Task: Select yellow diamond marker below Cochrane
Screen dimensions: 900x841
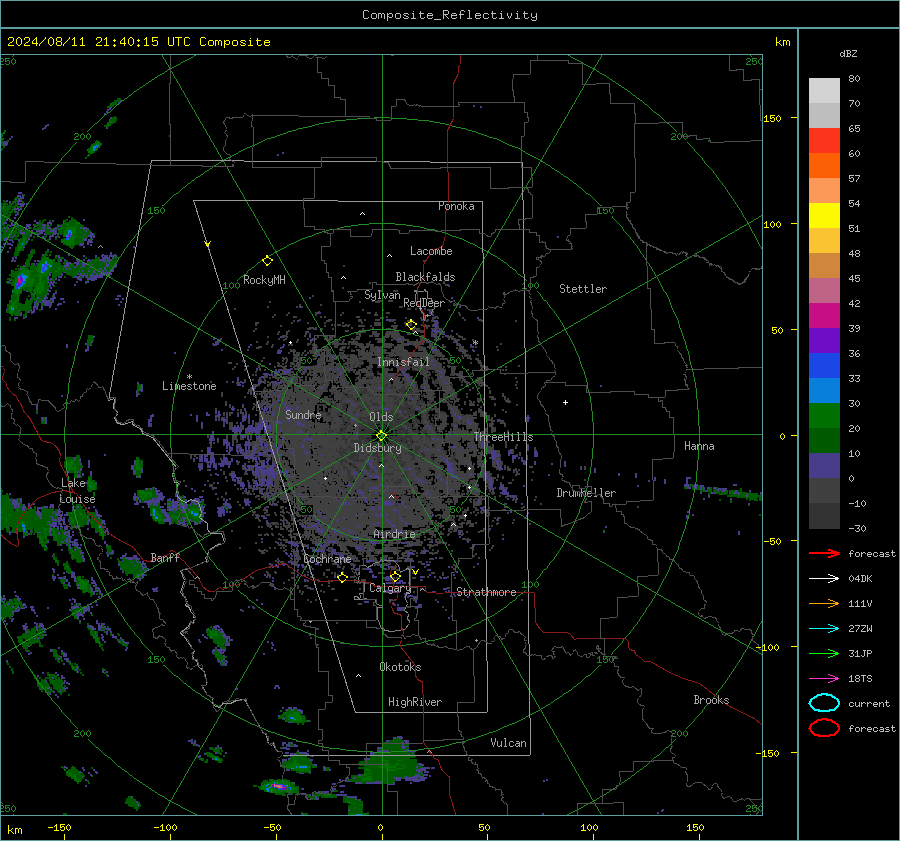Action: coord(343,577)
